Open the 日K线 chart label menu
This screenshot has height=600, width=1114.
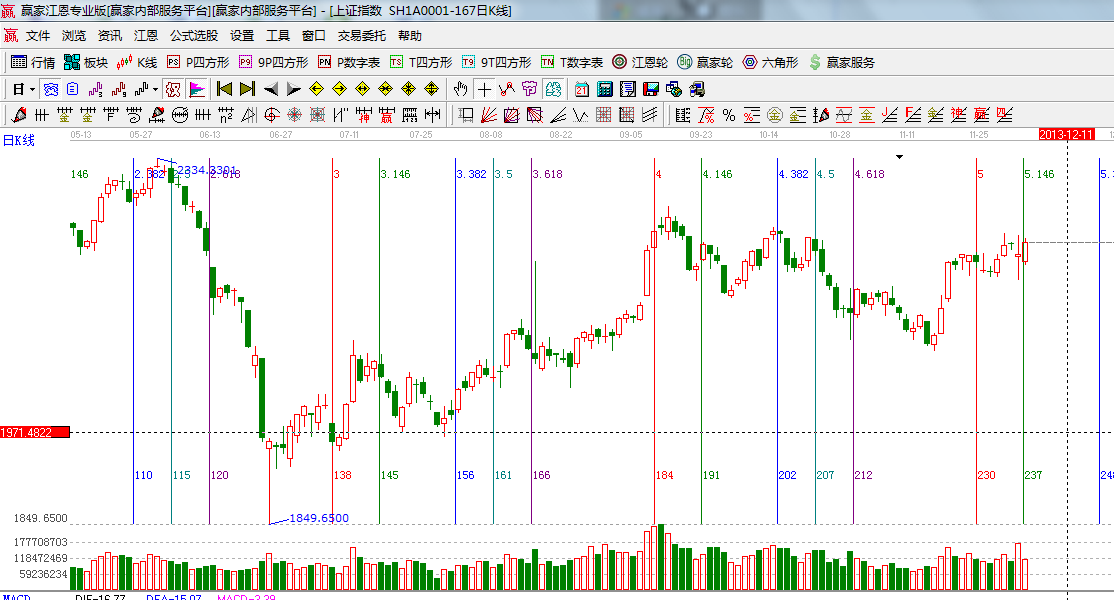(18, 140)
